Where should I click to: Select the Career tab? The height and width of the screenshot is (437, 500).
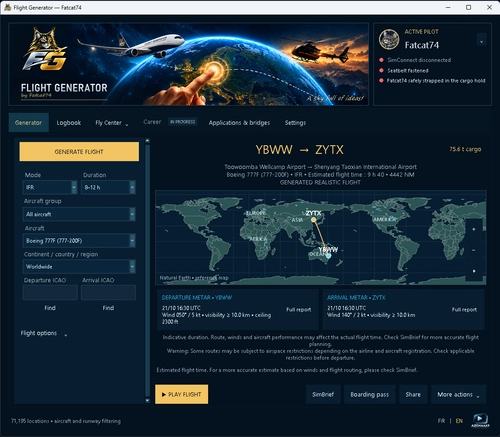tap(152, 122)
